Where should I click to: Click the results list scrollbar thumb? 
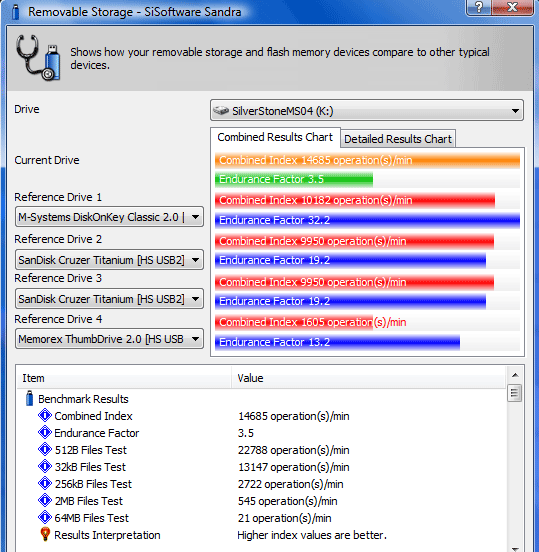[x=514, y=393]
